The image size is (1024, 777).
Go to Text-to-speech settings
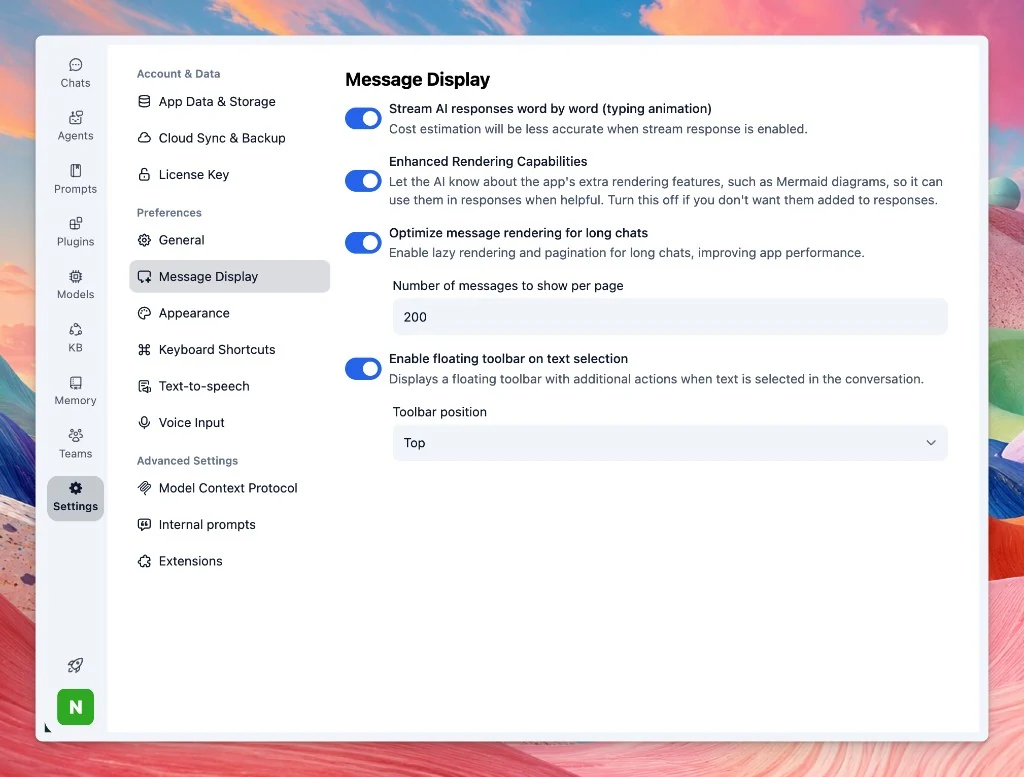pyautogui.click(x=229, y=386)
